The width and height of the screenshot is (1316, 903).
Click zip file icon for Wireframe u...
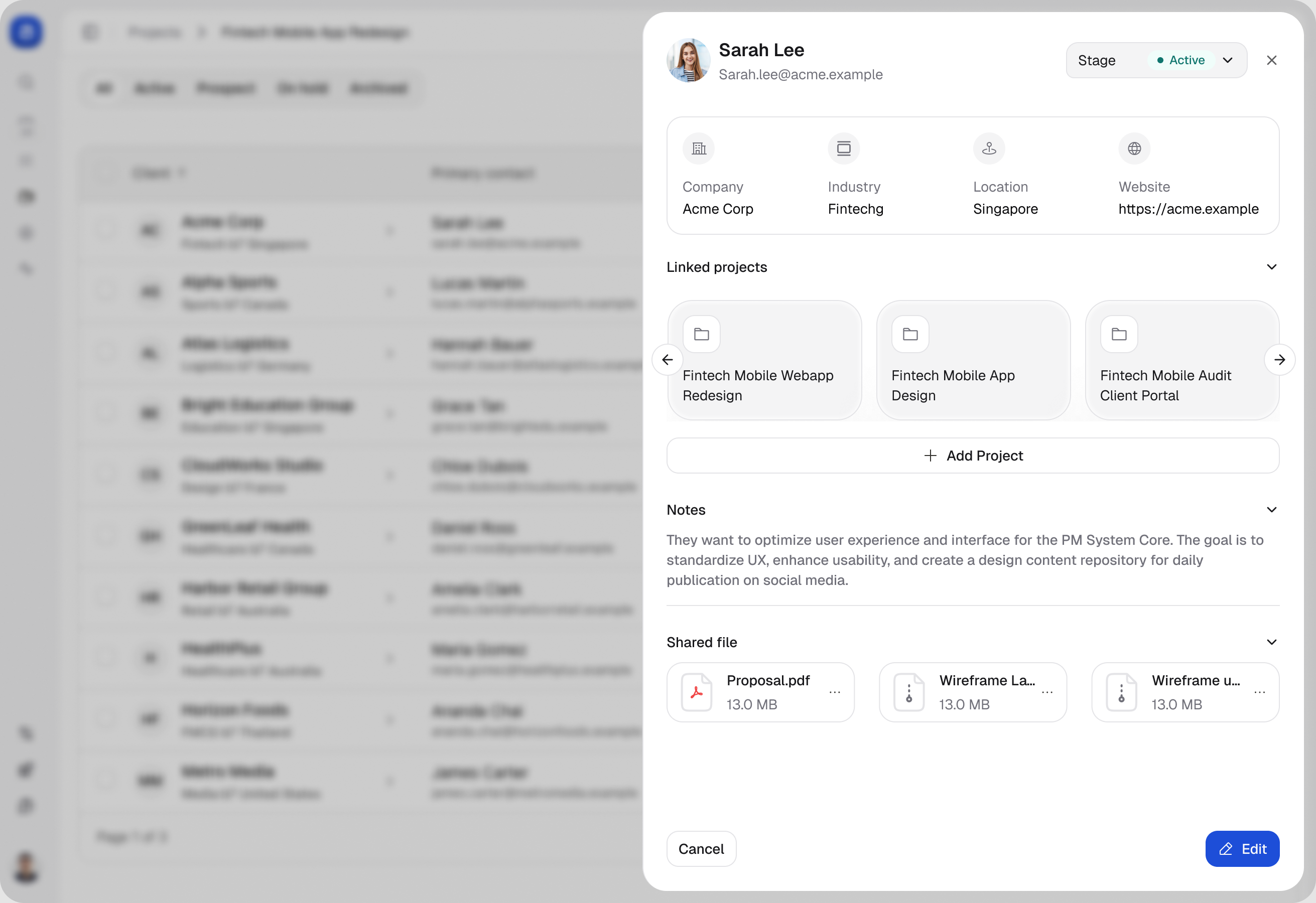coord(1121,692)
